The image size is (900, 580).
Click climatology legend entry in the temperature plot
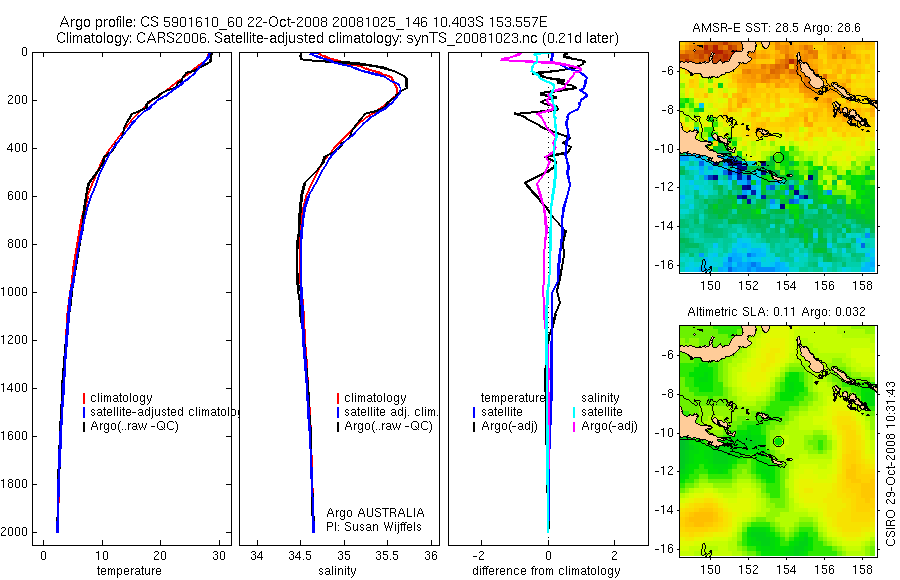[x=121, y=398]
